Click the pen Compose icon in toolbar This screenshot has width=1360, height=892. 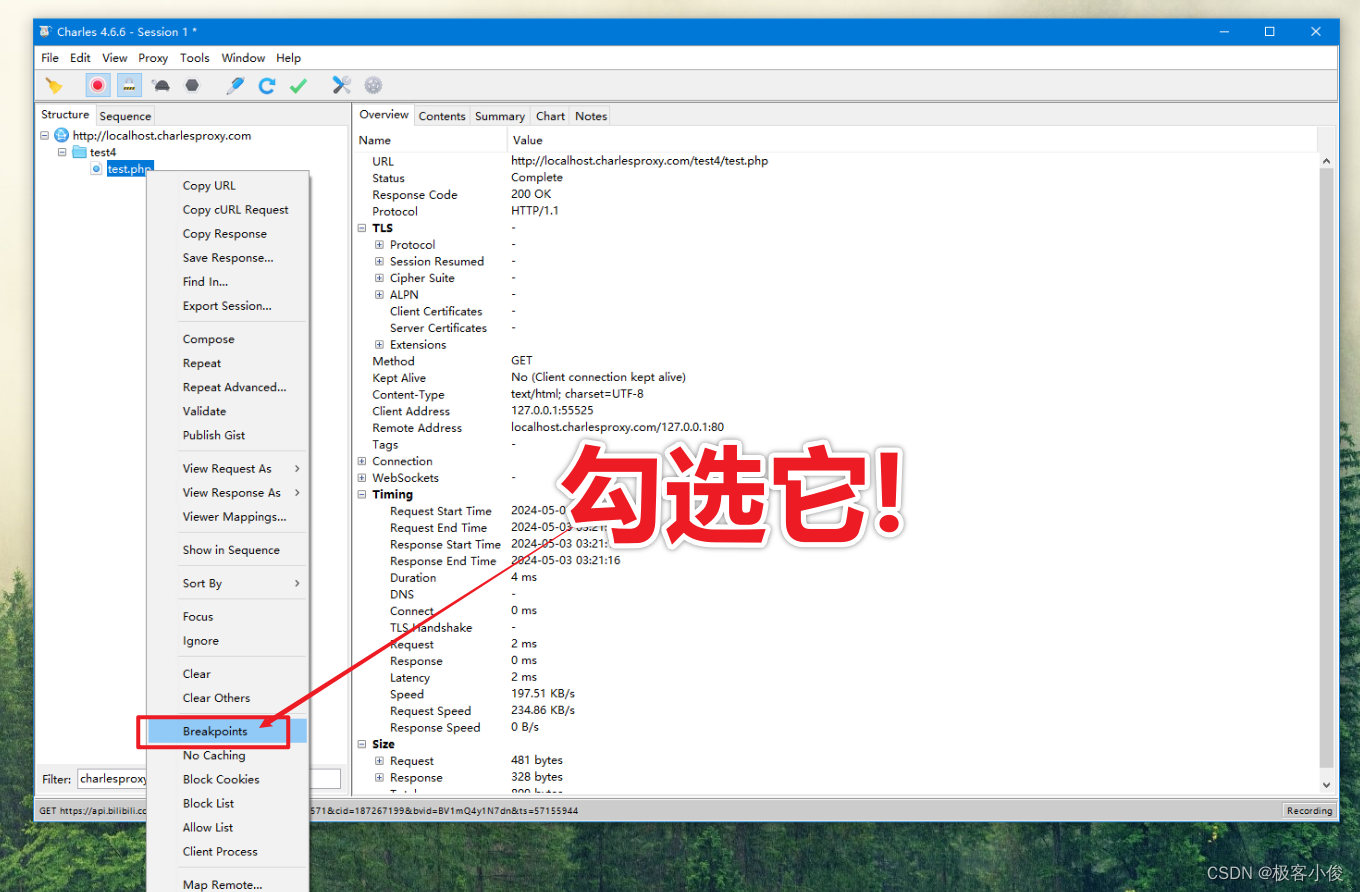[x=235, y=86]
